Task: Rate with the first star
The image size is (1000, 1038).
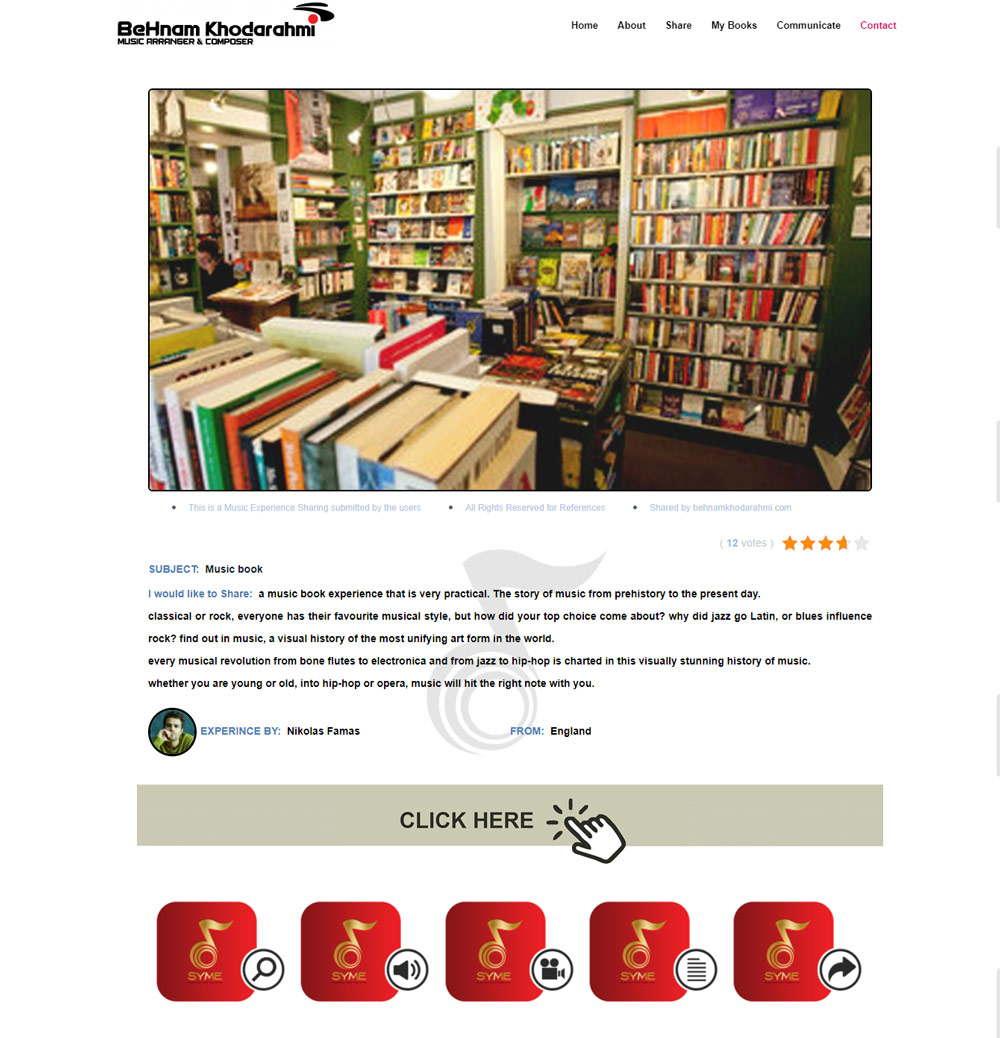Action: pyautogui.click(x=790, y=543)
